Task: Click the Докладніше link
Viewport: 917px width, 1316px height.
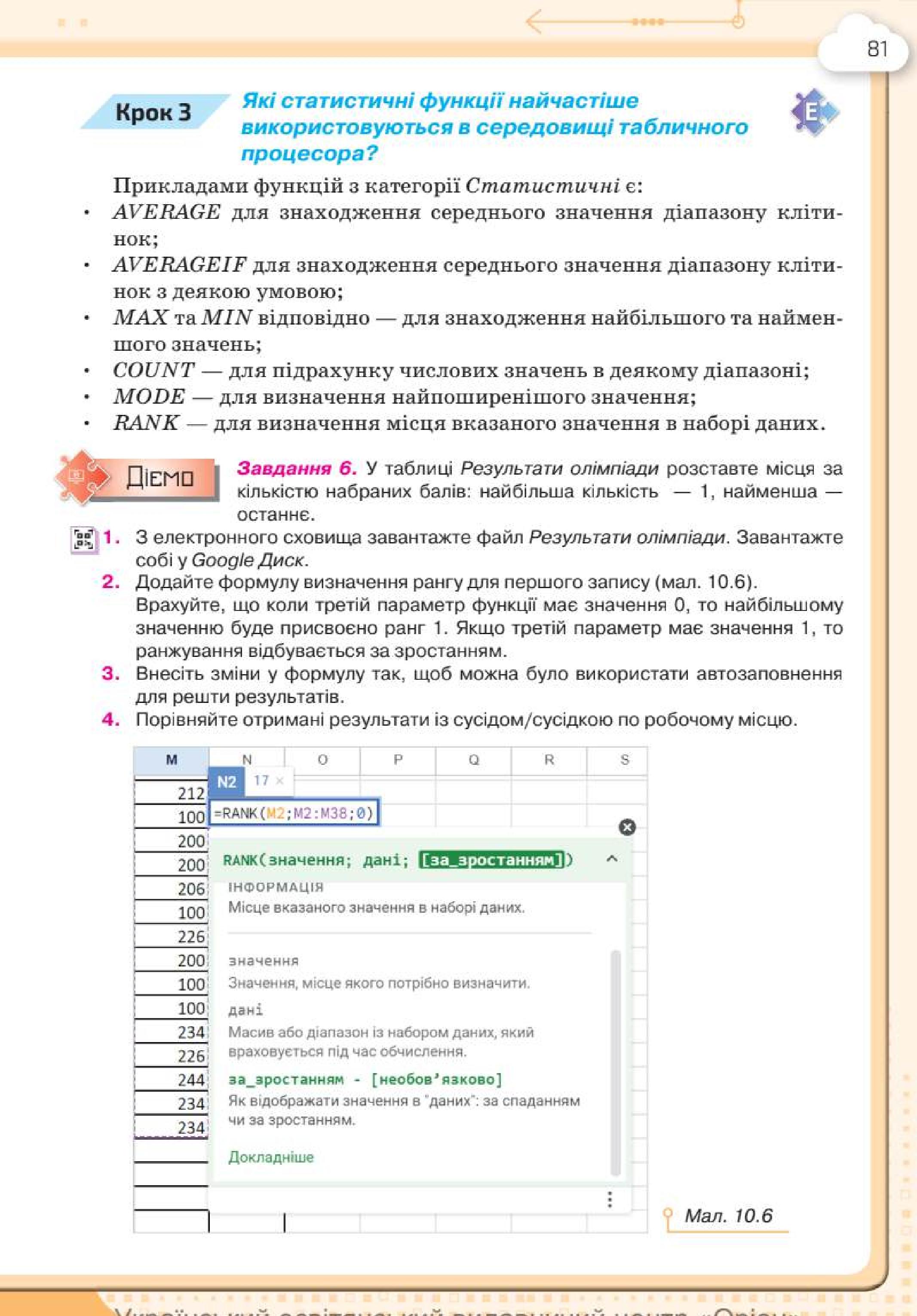Action: click(x=271, y=1156)
